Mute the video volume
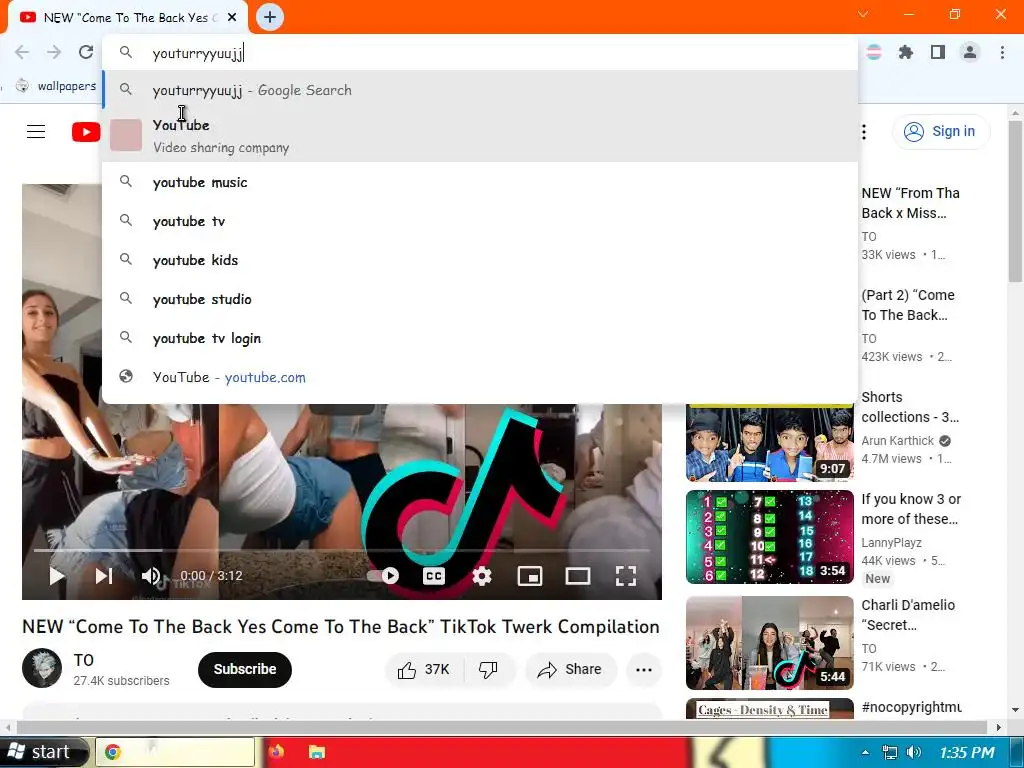The width and height of the screenshot is (1024, 768). (151, 576)
